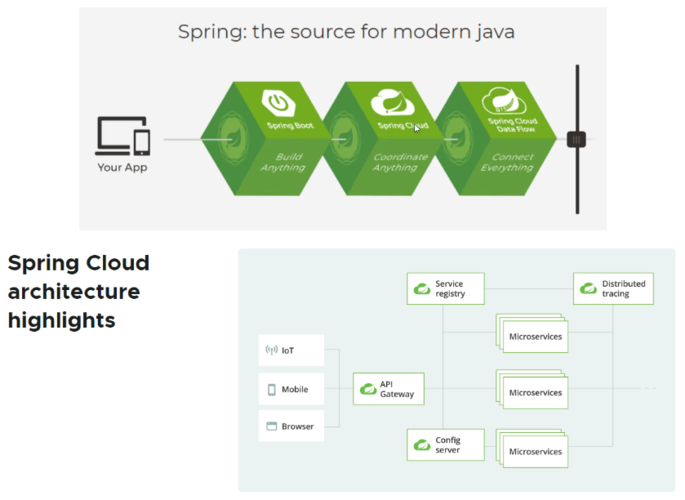Click the "Connect Everything" caption

512,163
